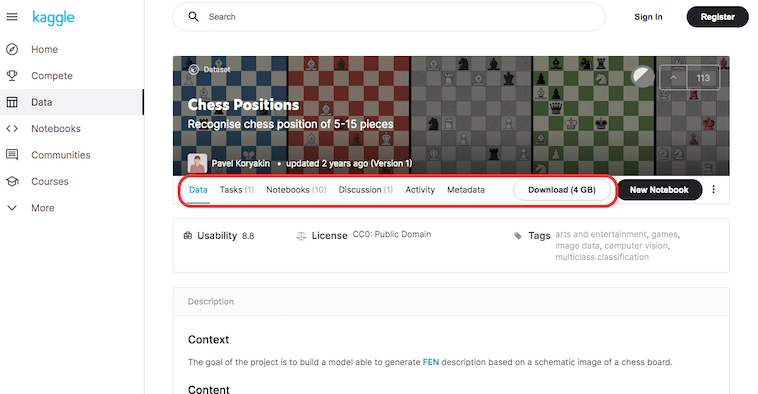Click 'CC0: Public Domain' license text
Screen dimensions: 758x394
coord(392,234)
